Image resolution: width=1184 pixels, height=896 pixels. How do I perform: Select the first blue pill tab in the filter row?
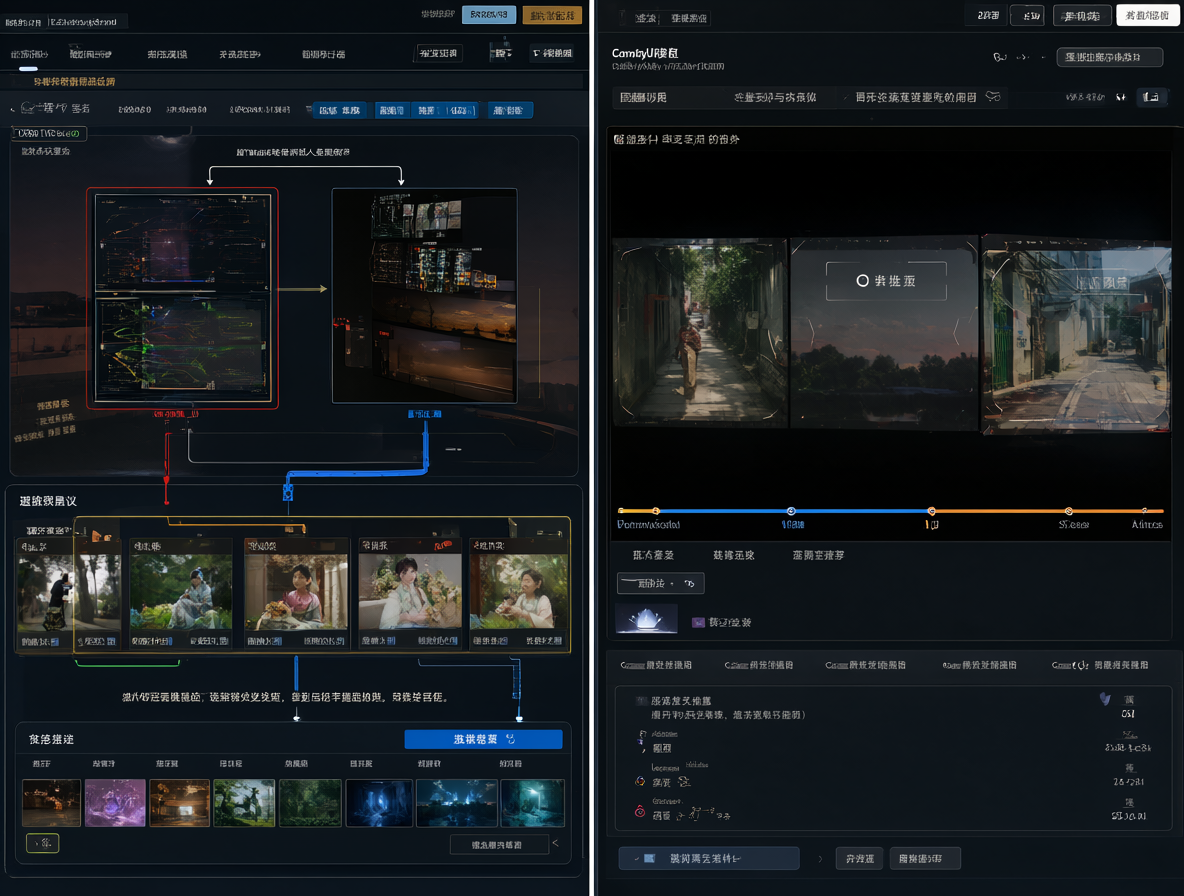coord(339,110)
